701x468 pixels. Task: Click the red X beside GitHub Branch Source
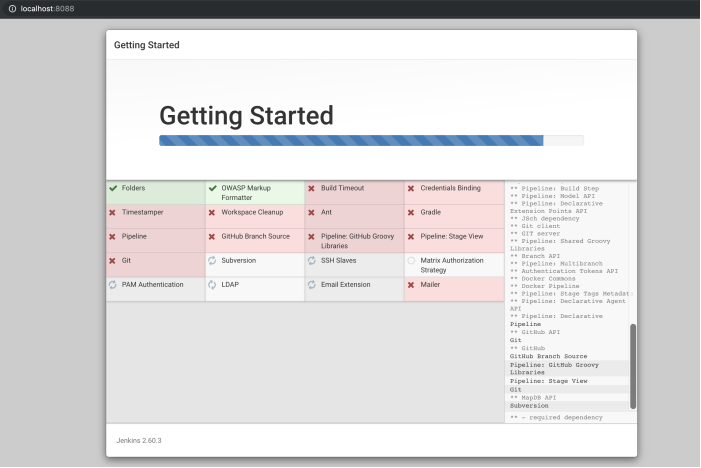[x=212, y=237]
